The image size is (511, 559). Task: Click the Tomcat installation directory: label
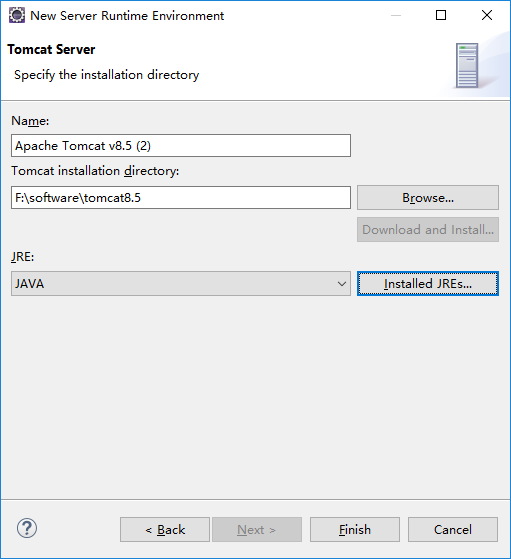(95, 171)
